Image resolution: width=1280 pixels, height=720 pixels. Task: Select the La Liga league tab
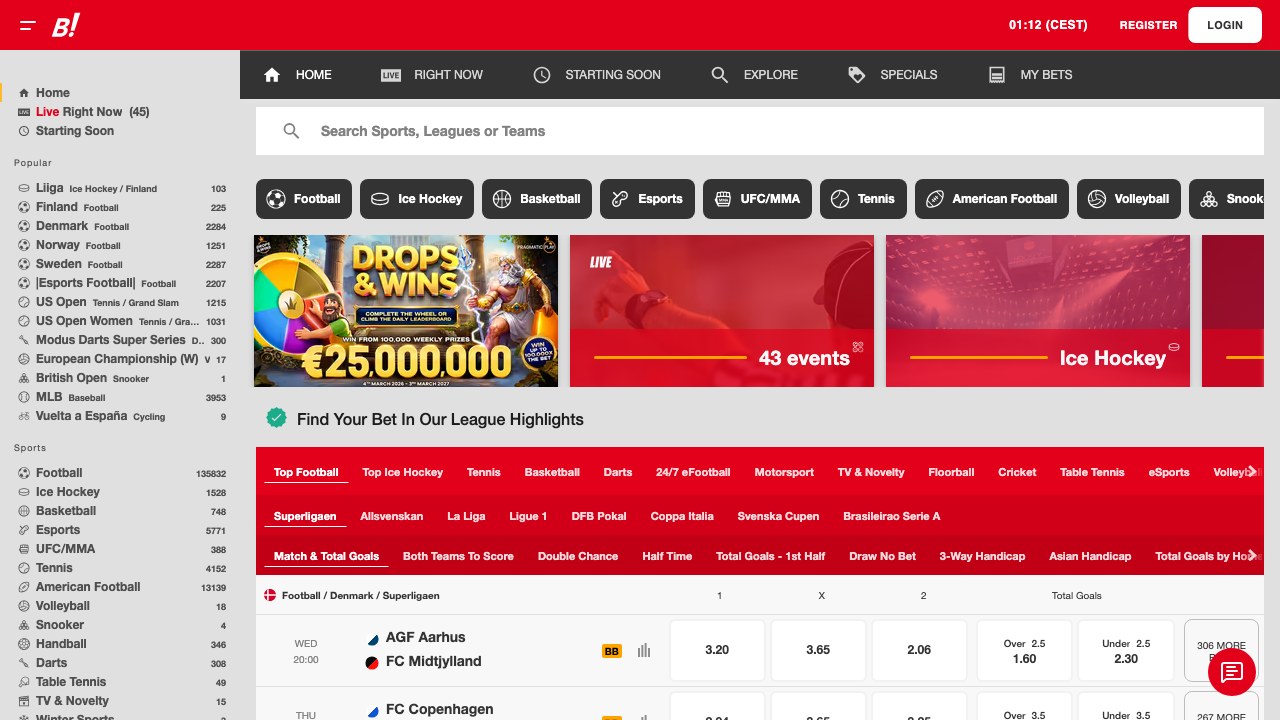[x=466, y=516]
